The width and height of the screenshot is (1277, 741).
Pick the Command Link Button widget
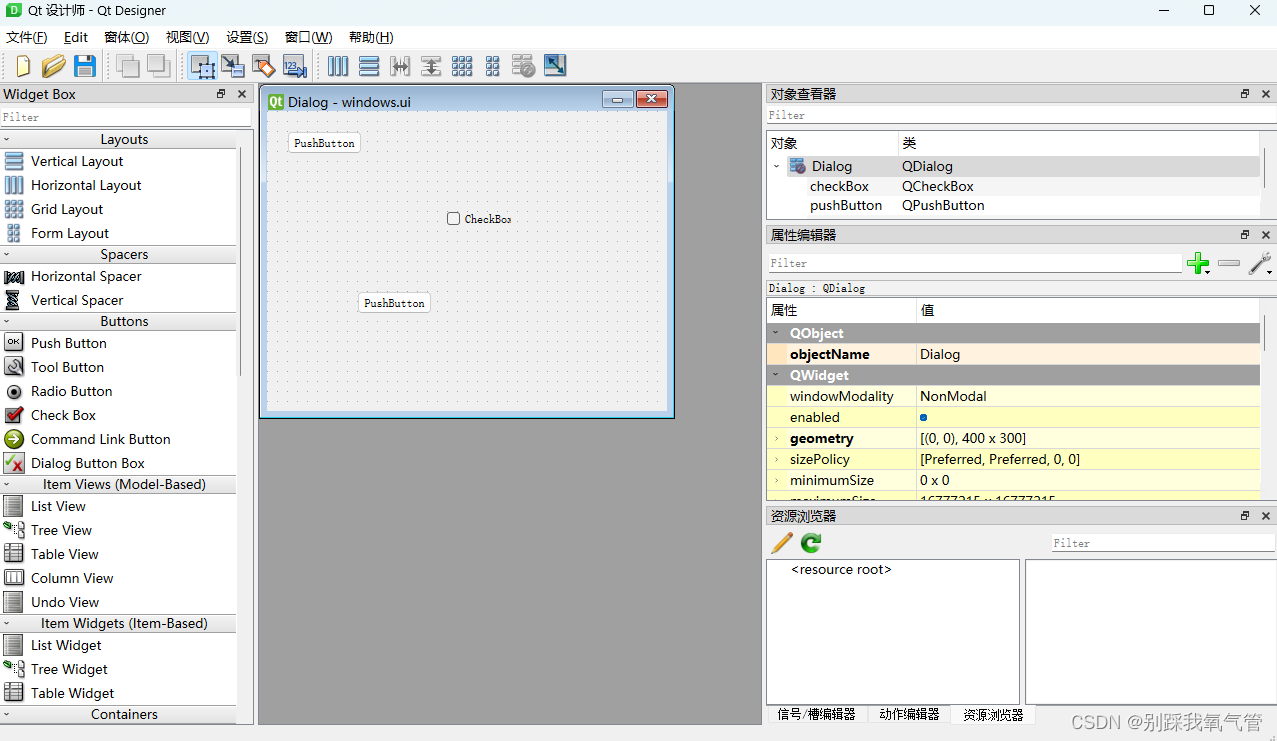100,439
